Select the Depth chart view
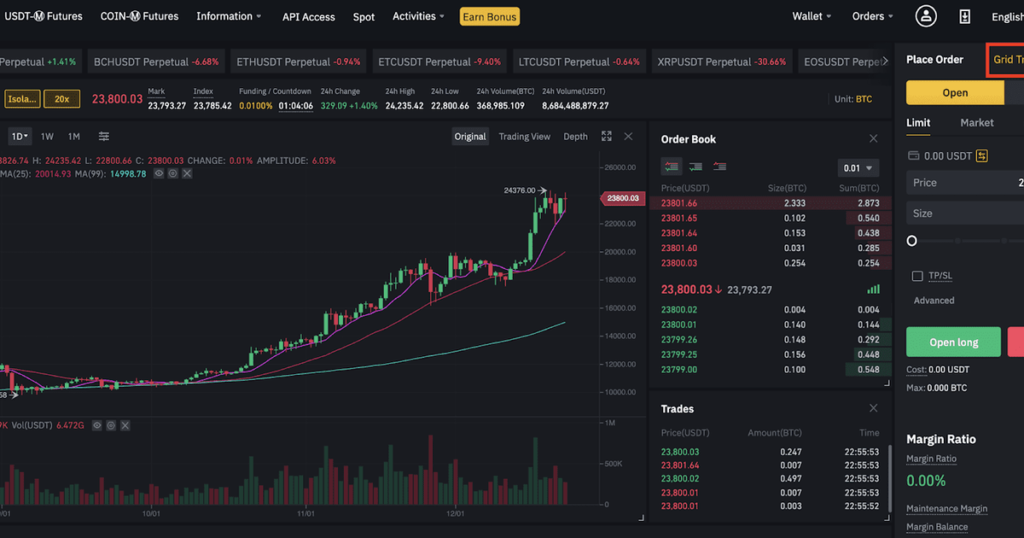The height and width of the screenshot is (538, 1024). click(x=575, y=136)
